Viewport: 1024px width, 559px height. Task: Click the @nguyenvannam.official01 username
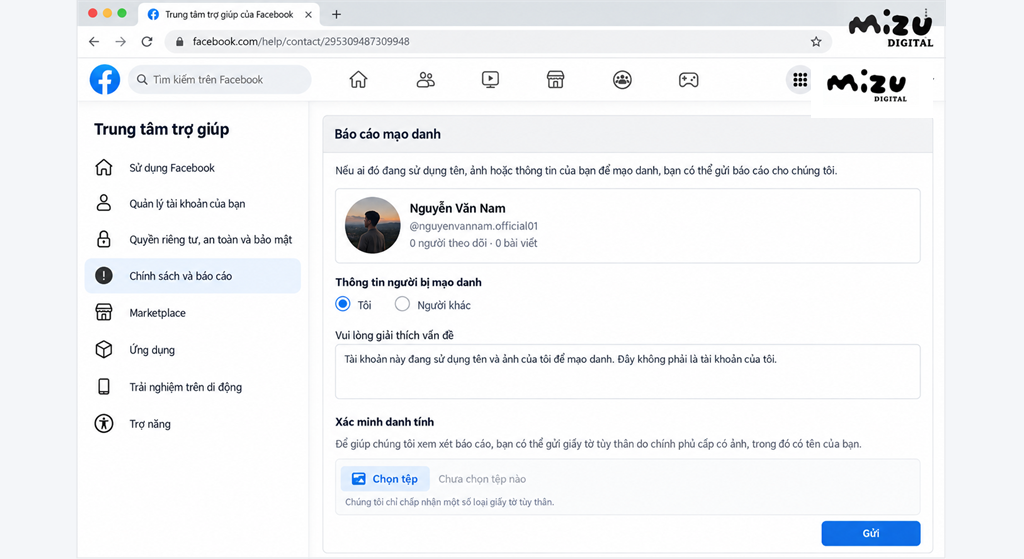point(473,226)
